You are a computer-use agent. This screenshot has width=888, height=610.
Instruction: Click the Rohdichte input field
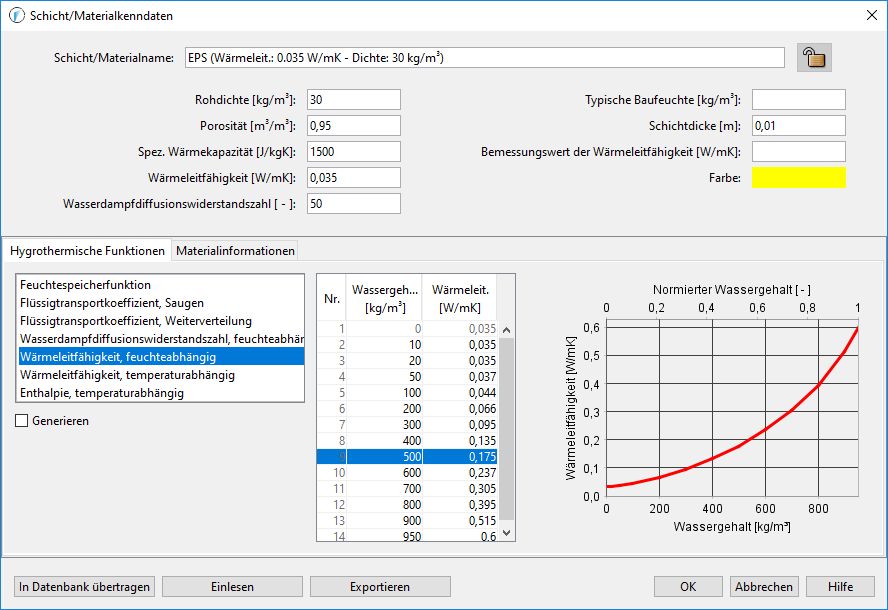pyautogui.click(x=353, y=100)
